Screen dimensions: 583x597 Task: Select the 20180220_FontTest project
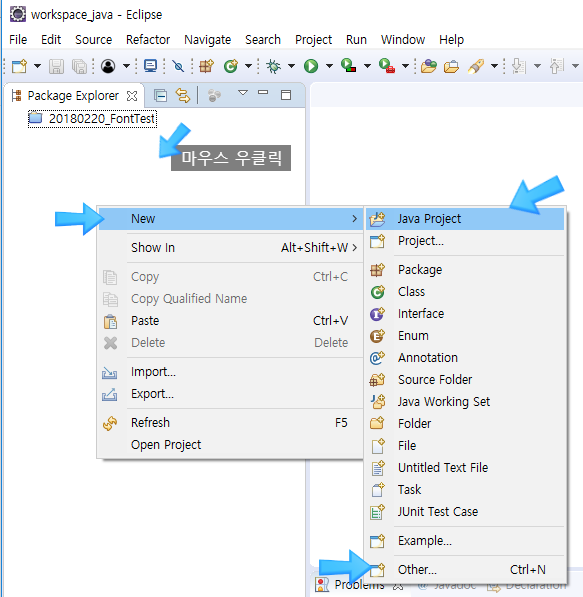[x=92, y=118]
